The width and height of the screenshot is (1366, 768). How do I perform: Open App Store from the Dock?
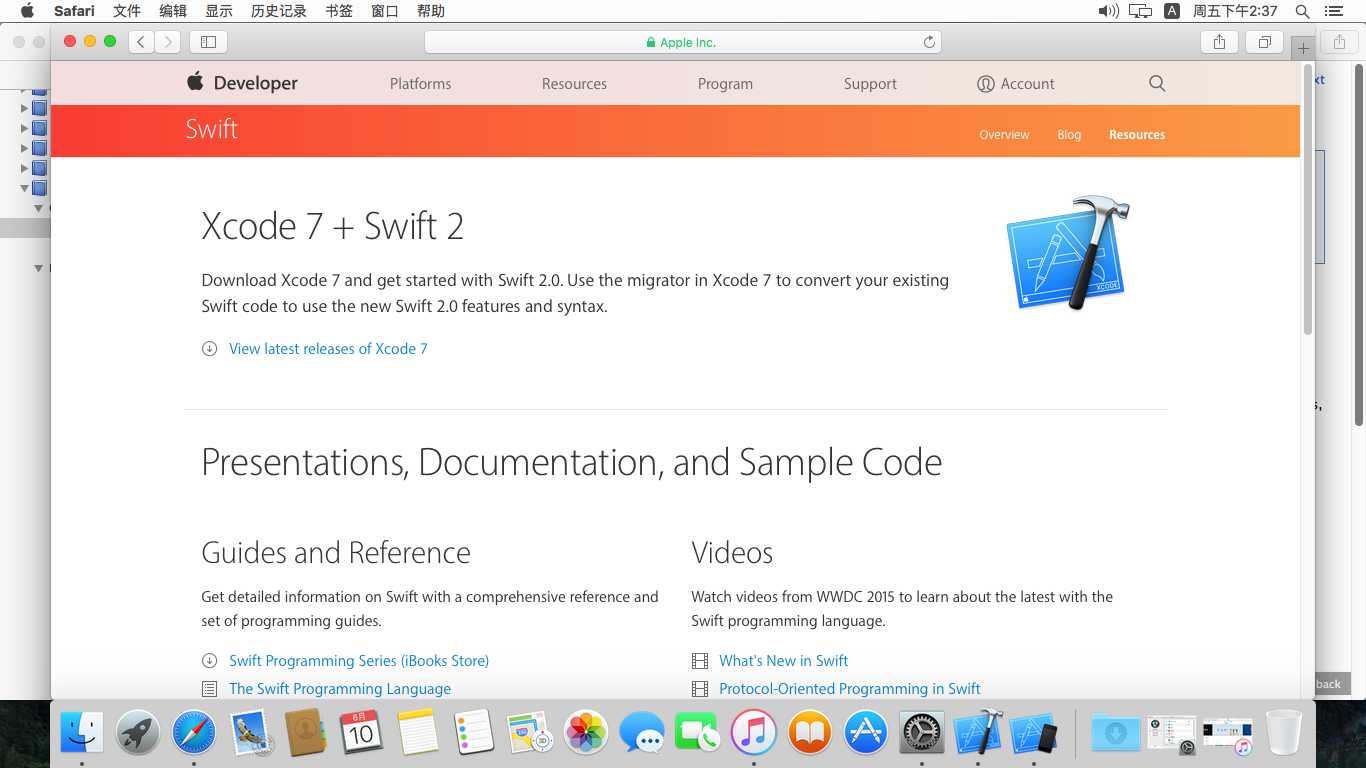coord(866,733)
